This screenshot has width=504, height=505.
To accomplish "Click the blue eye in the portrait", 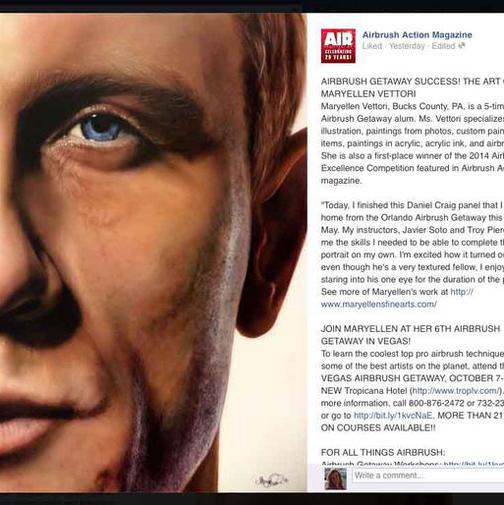I will [x=101, y=128].
